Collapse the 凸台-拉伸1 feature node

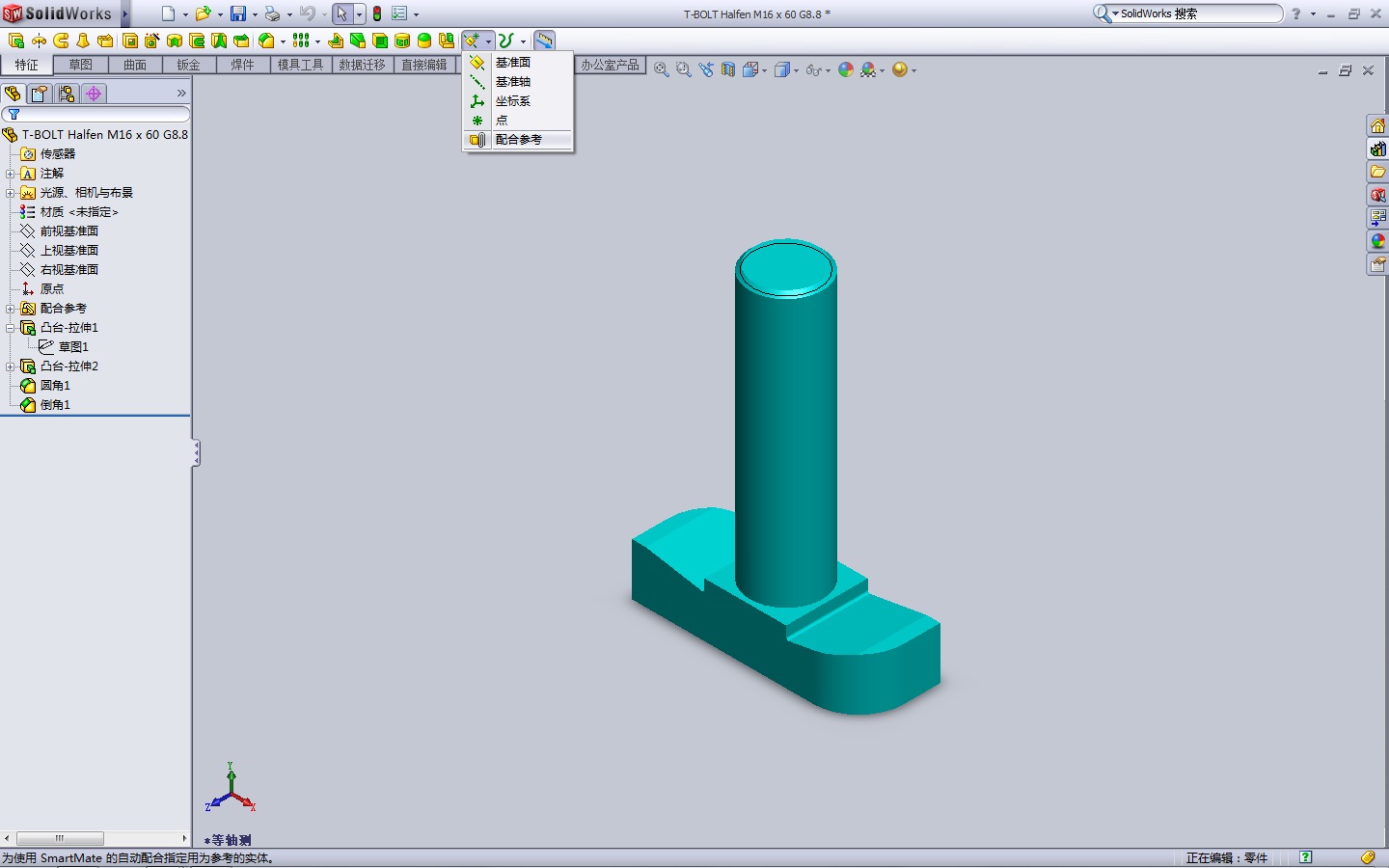pos(10,328)
